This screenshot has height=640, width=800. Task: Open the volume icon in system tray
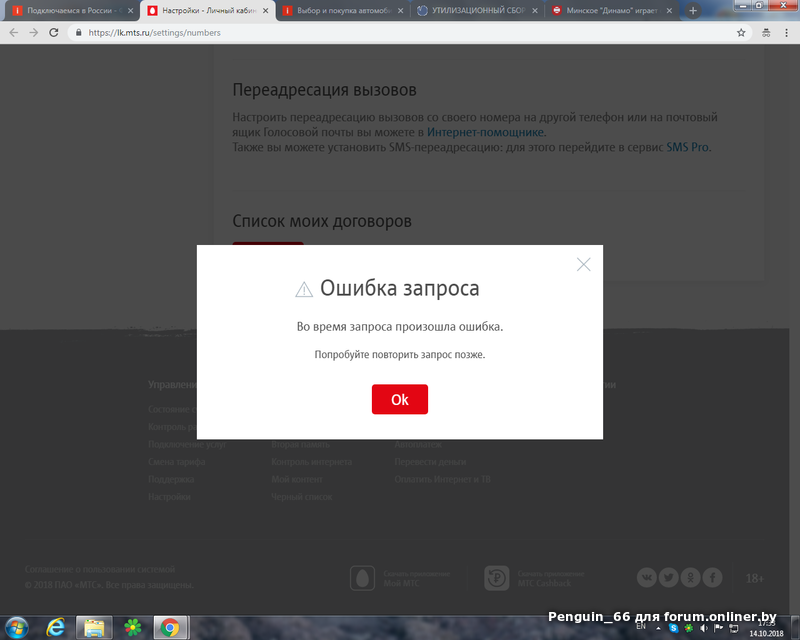[704, 628]
